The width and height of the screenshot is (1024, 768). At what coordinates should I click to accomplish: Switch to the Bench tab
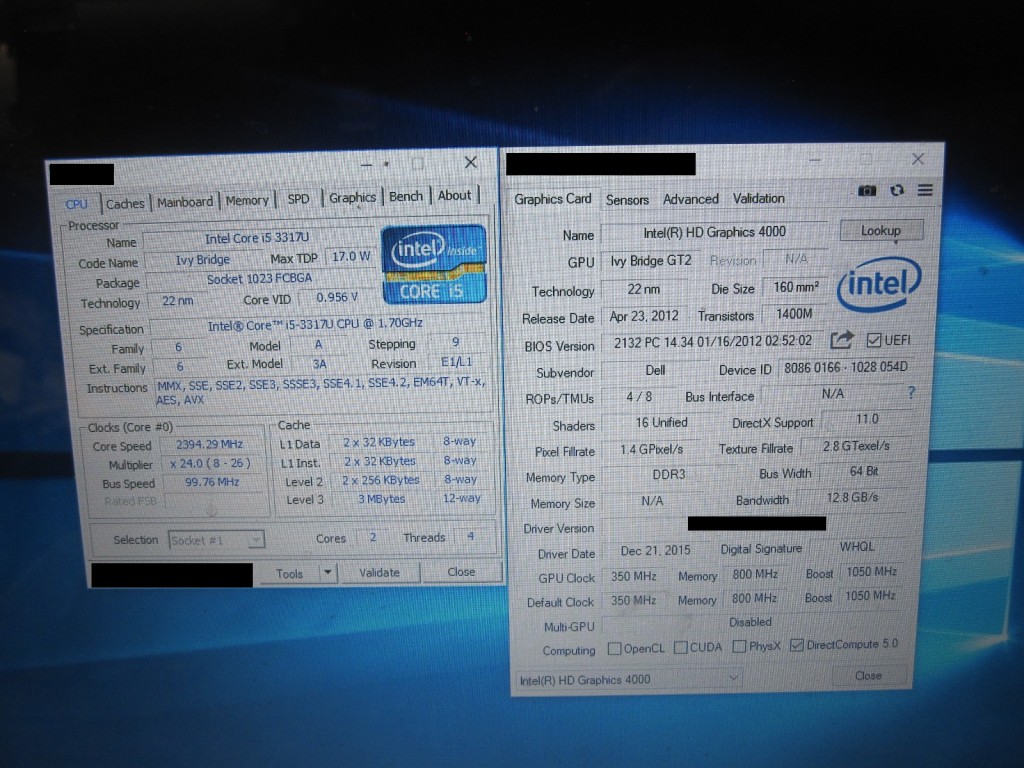[x=406, y=196]
